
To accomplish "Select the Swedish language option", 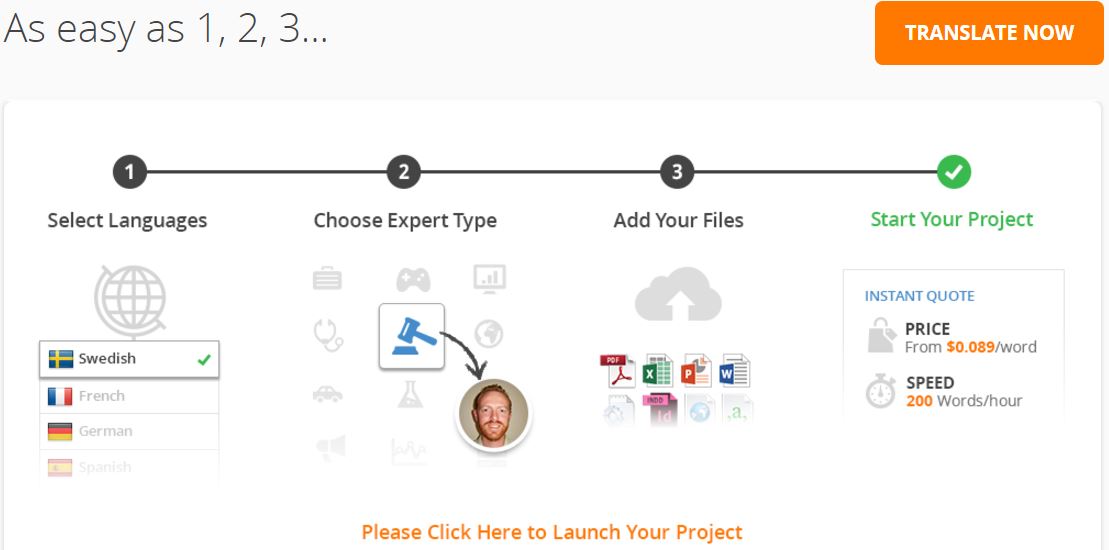I will pos(129,359).
